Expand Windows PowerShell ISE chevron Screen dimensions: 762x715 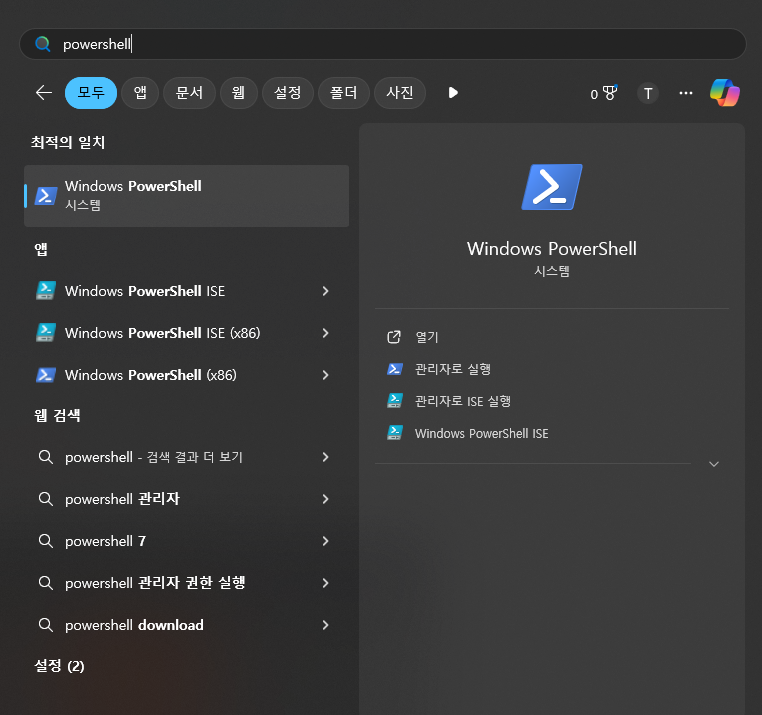tap(325, 291)
